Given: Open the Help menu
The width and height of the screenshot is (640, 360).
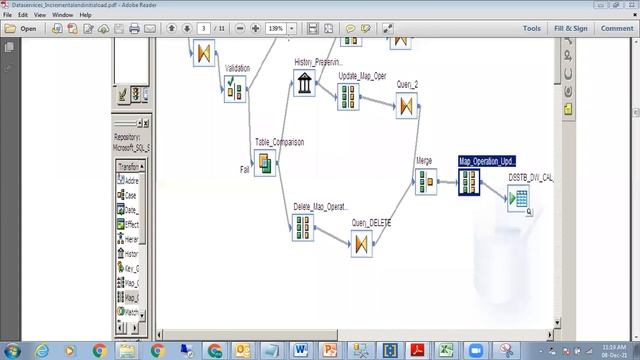Looking at the screenshot, I should point(85,15).
